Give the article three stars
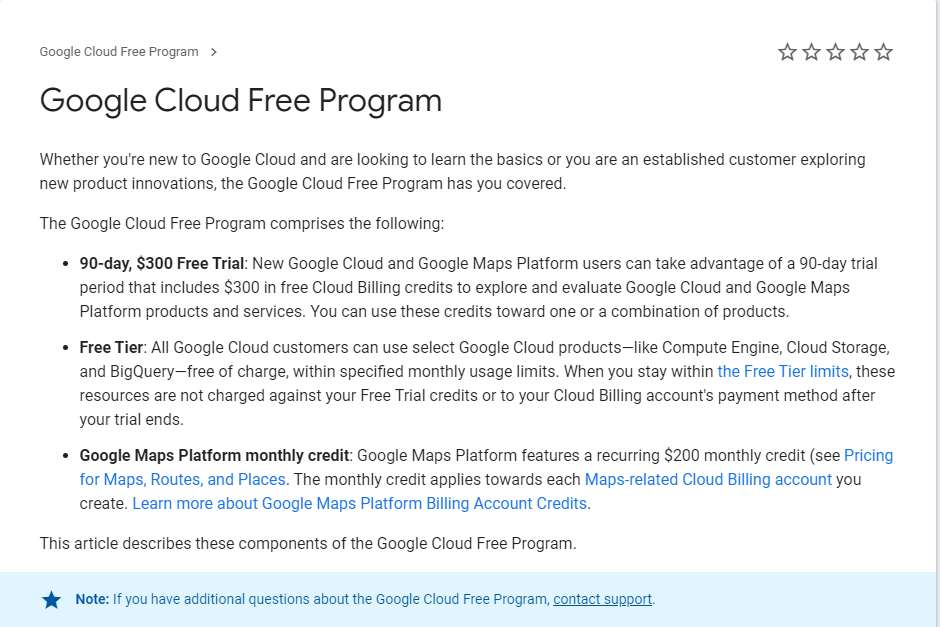This screenshot has width=940, height=627. [835, 52]
